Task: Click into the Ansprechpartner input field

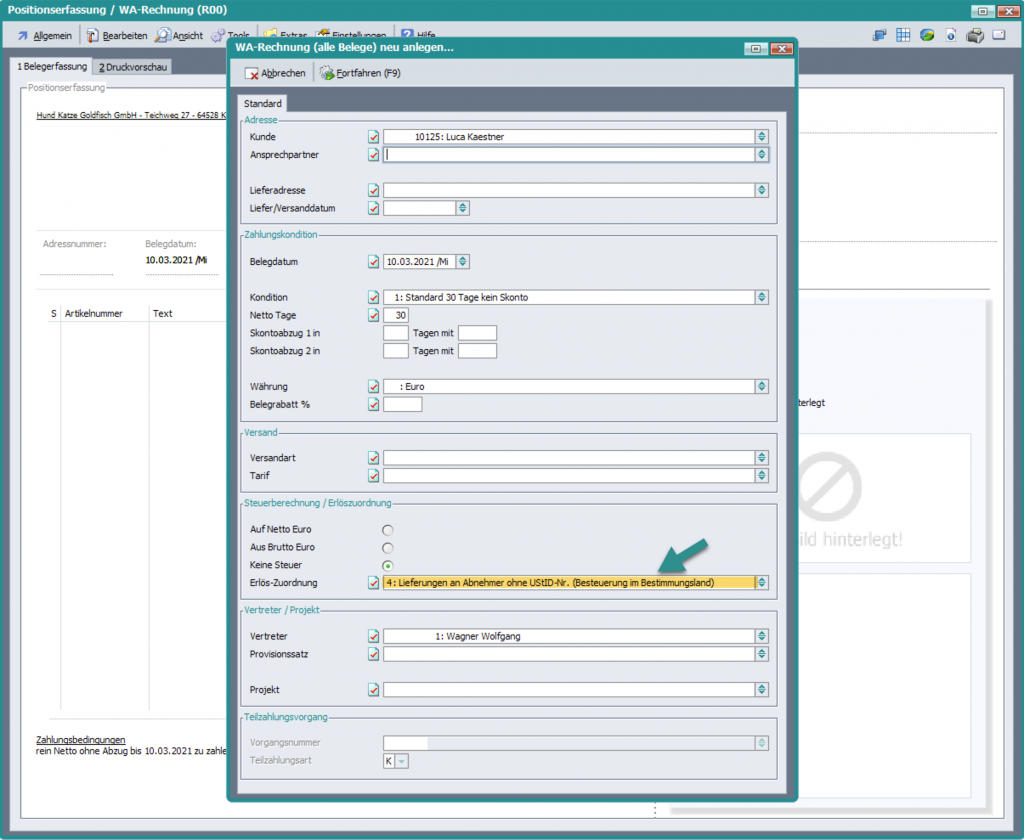Action: point(568,155)
